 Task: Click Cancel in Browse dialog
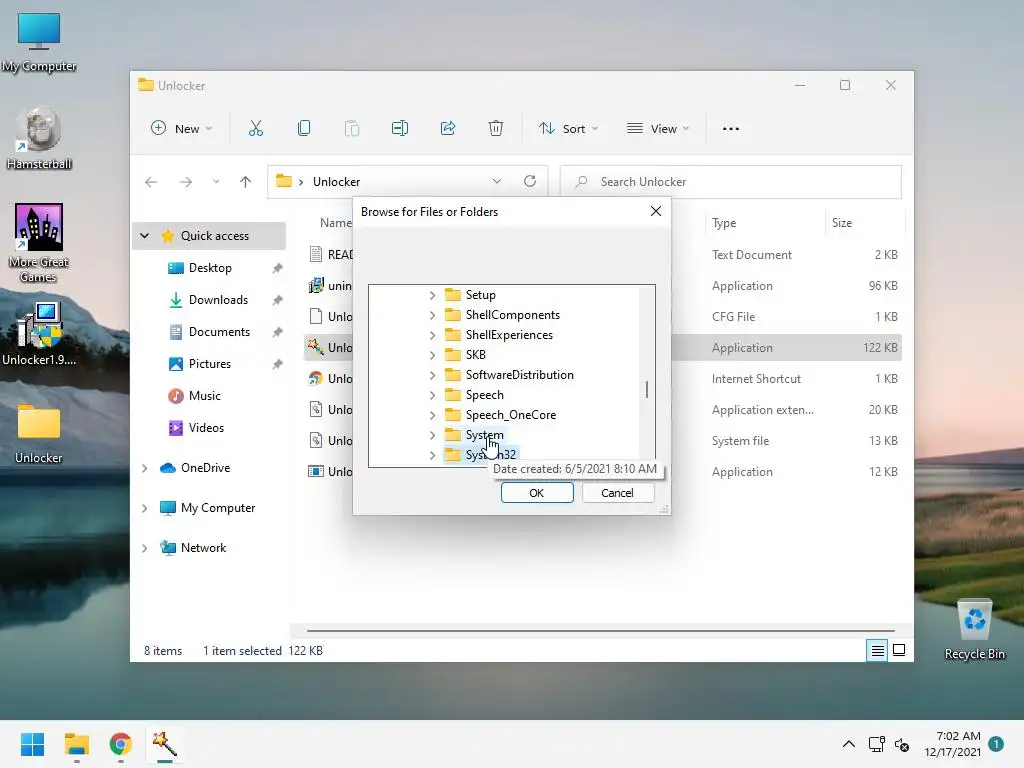click(617, 492)
